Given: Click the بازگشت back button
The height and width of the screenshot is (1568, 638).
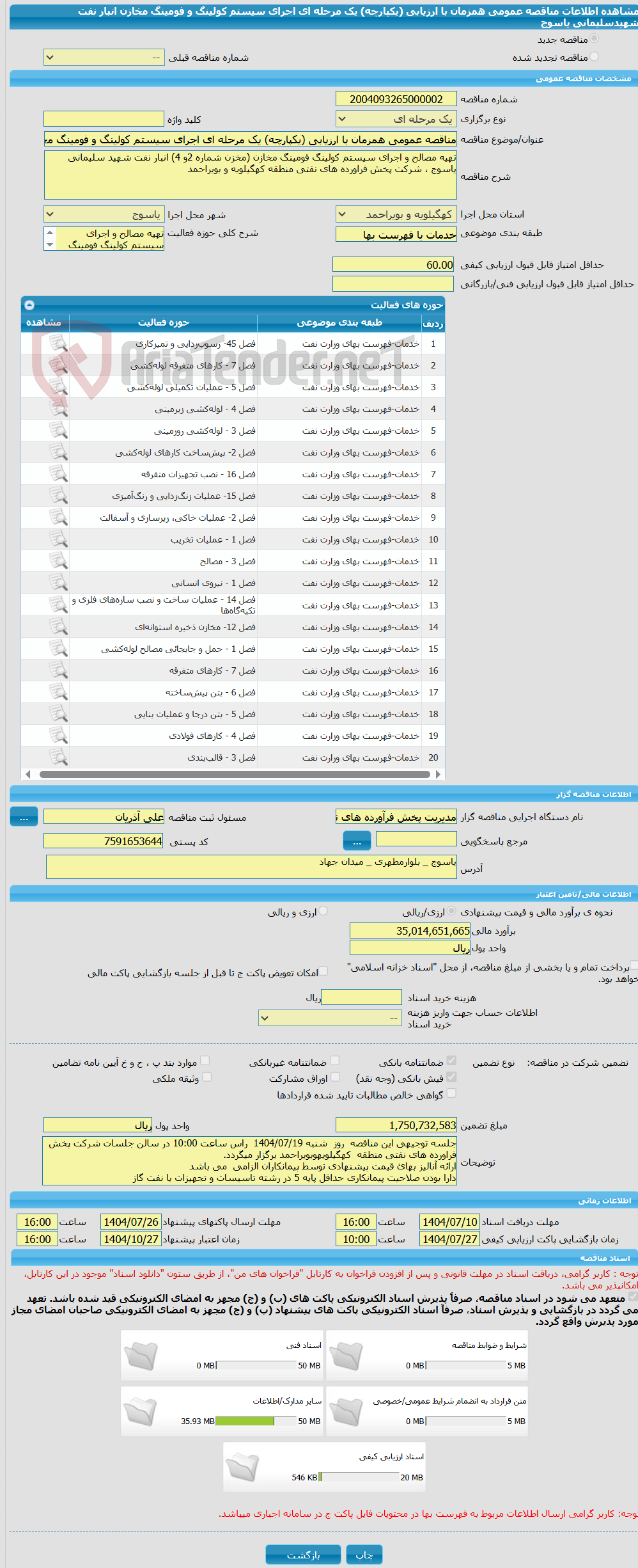Looking at the screenshot, I should click(x=303, y=1555).
